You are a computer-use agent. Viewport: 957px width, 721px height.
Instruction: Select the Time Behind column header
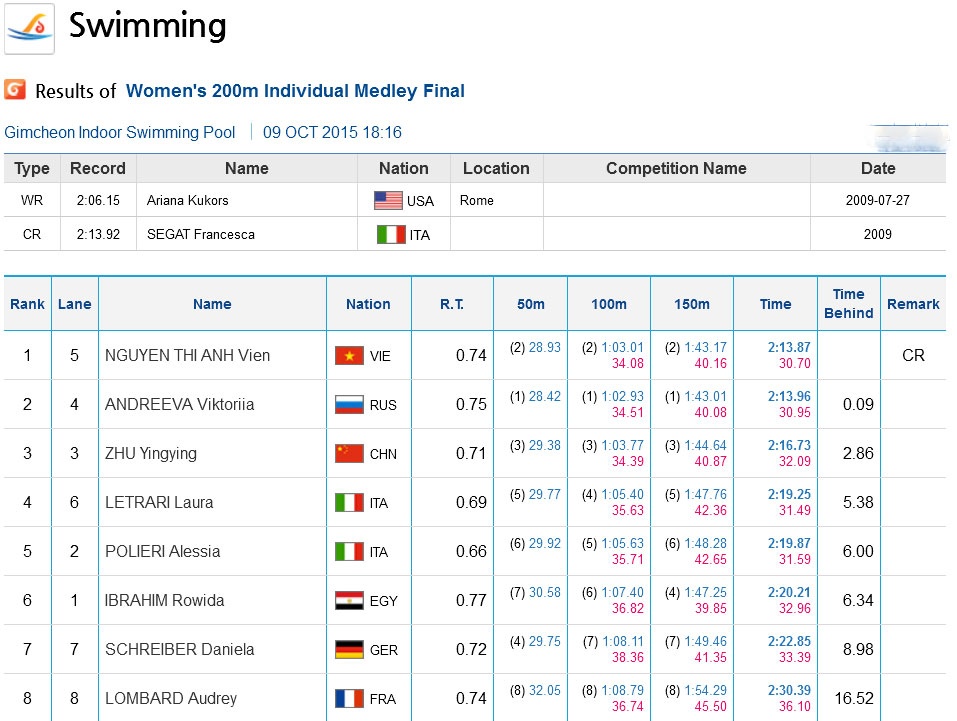pos(848,304)
